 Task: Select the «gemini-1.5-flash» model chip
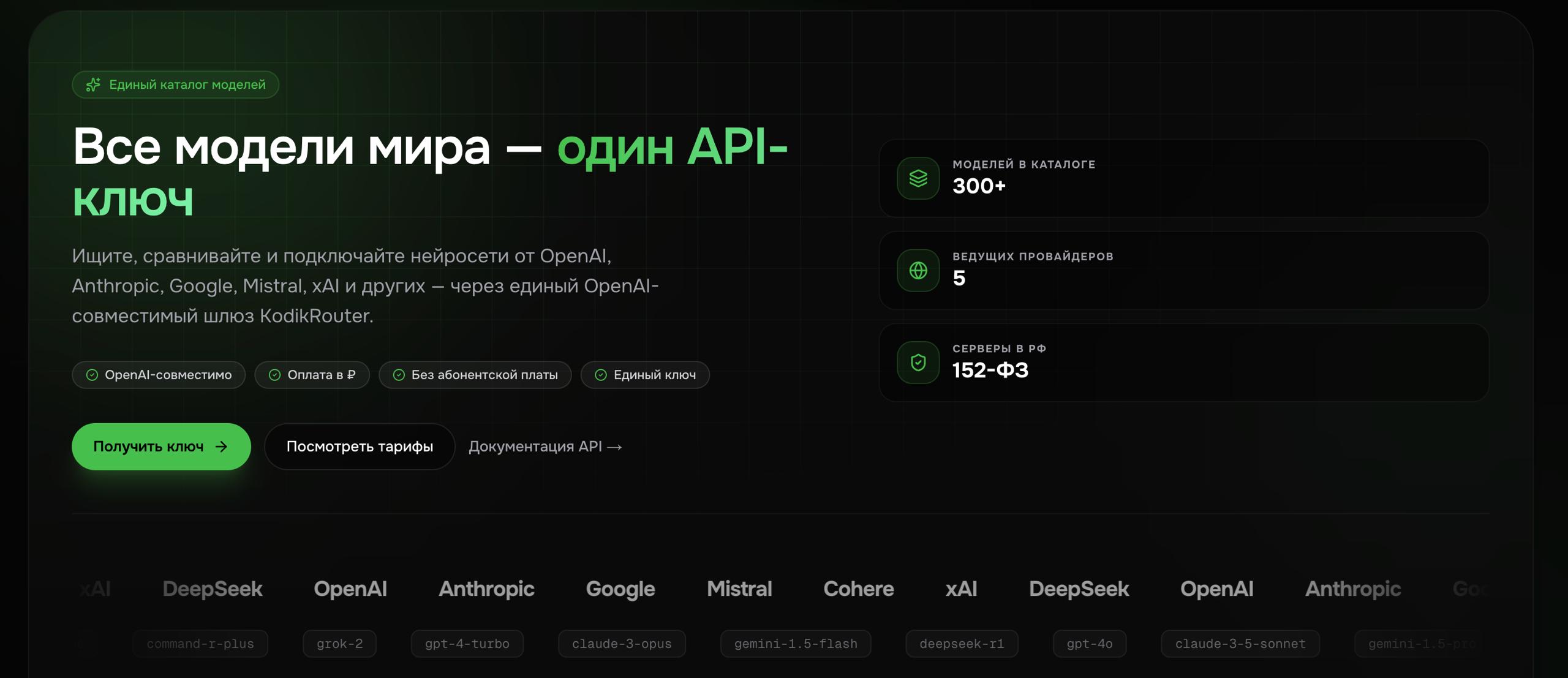pyautogui.click(x=796, y=644)
